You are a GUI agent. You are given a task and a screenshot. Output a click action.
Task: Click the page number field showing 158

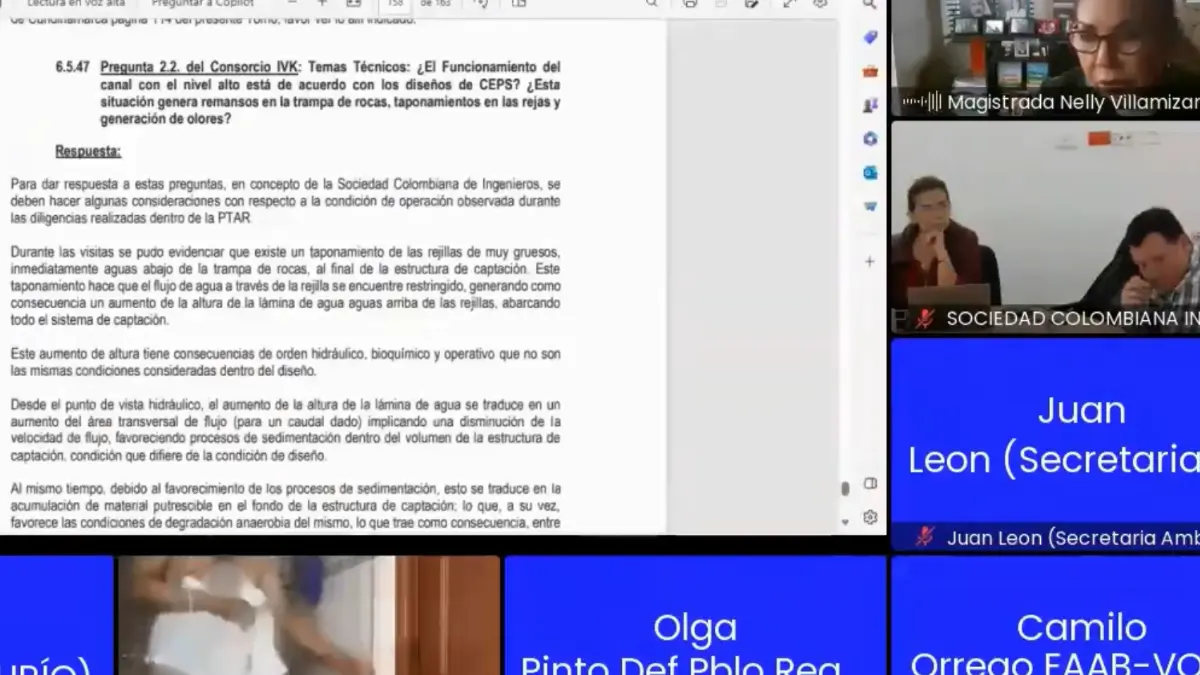click(x=396, y=4)
